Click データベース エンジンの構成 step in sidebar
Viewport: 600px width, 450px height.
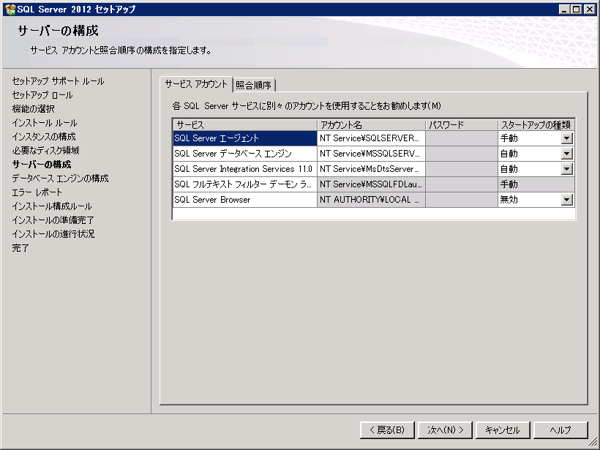pos(60,178)
